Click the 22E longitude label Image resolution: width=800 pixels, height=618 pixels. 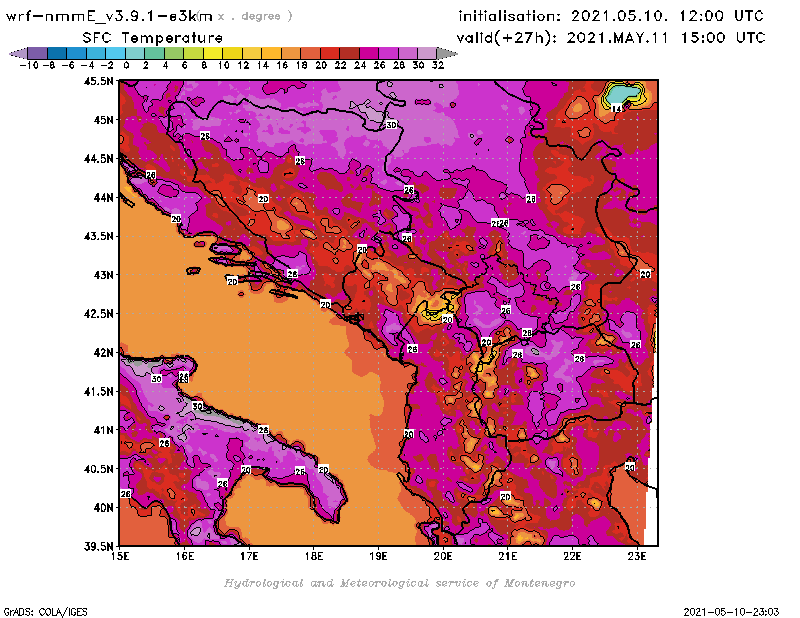tap(572, 556)
